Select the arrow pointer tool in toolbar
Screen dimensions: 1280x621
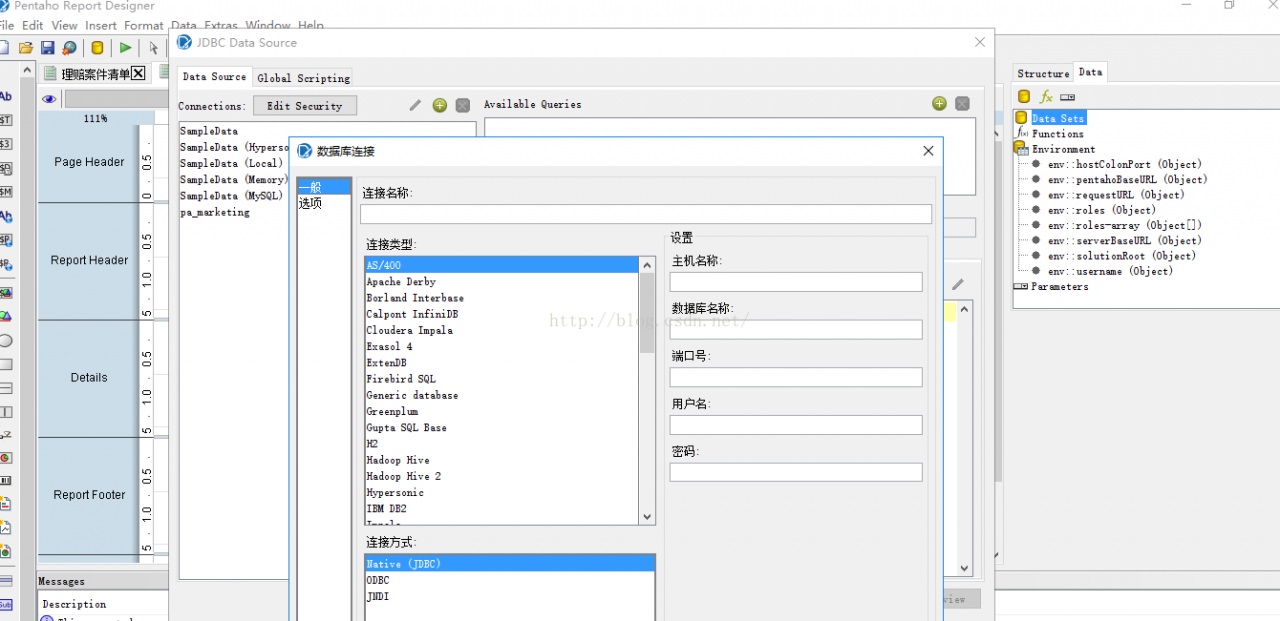(153, 47)
